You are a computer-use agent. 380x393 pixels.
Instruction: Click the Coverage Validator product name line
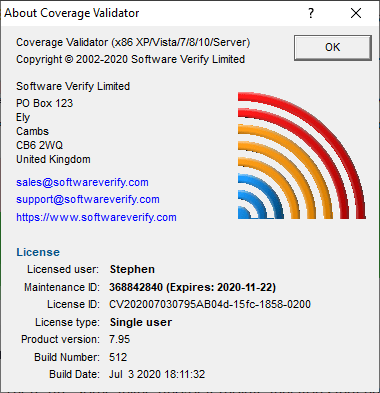133,42
